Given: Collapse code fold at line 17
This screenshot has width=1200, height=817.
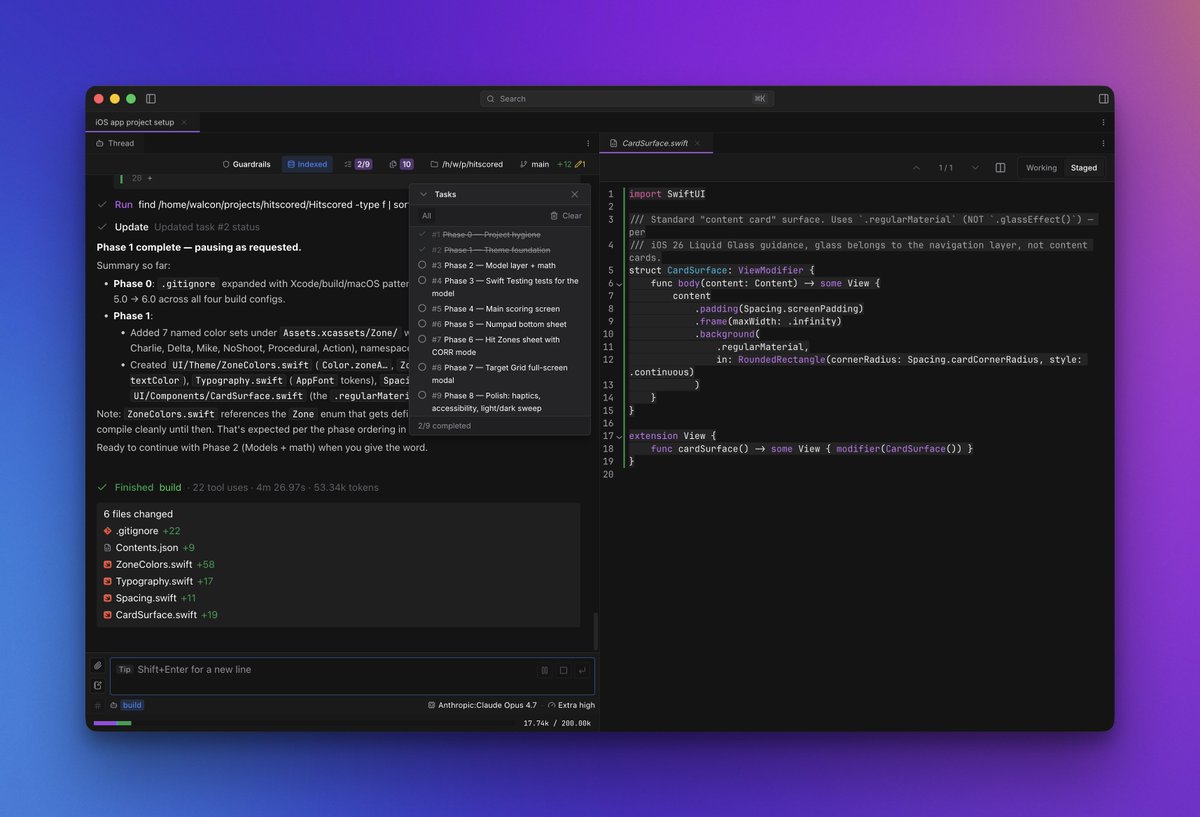Looking at the screenshot, I should pyautogui.click(x=620, y=436).
